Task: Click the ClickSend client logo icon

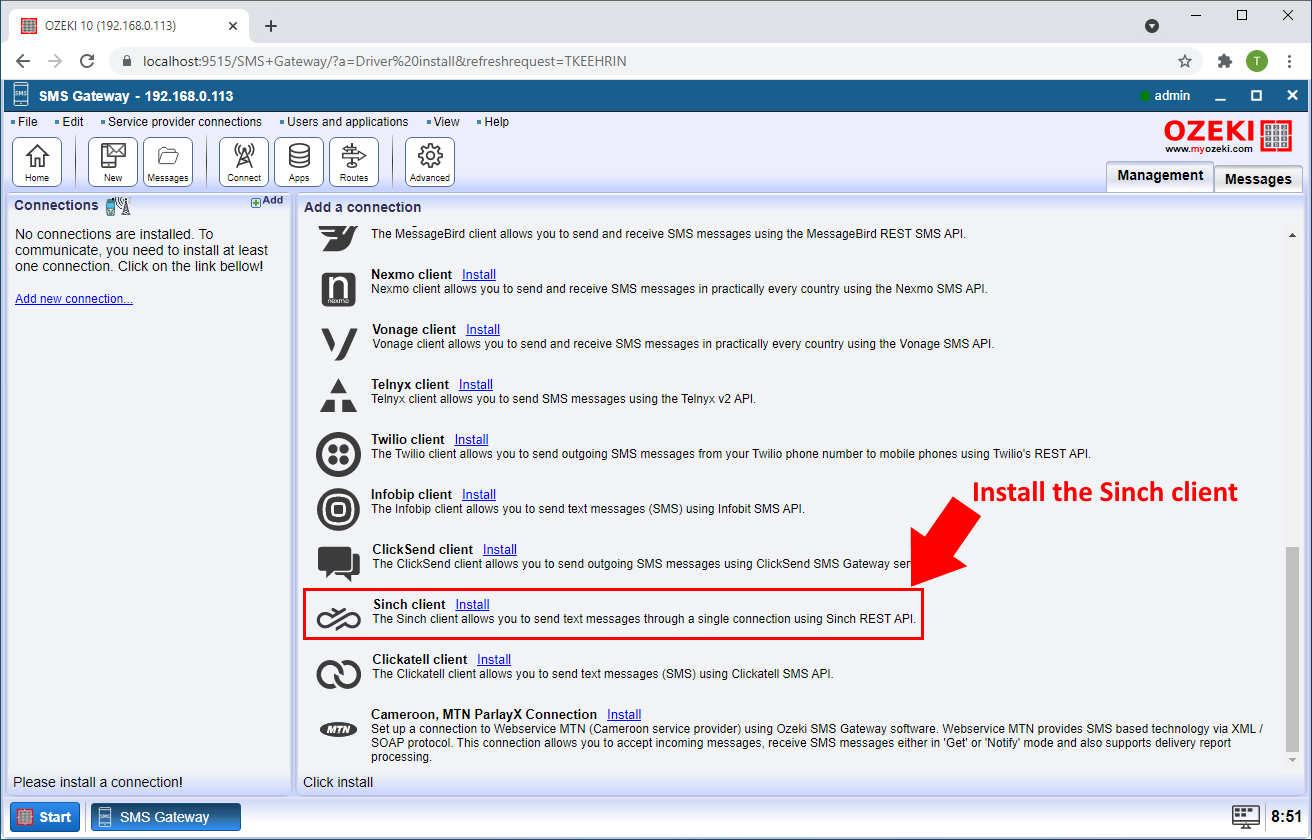Action: pos(338,564)
